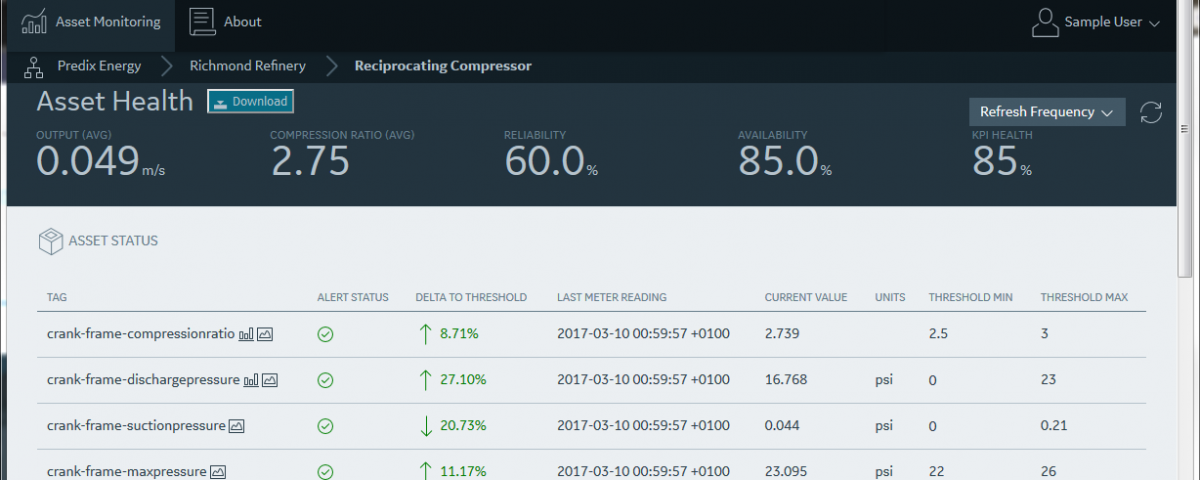Open bar chart for crank-frame-compressionratio

pos(246,335)
